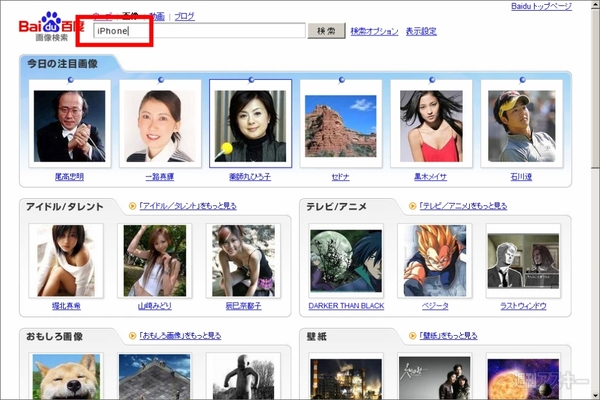Switch to the 動画 search tab
Viewport: 600px width, 400px height.
click(157, 16)
